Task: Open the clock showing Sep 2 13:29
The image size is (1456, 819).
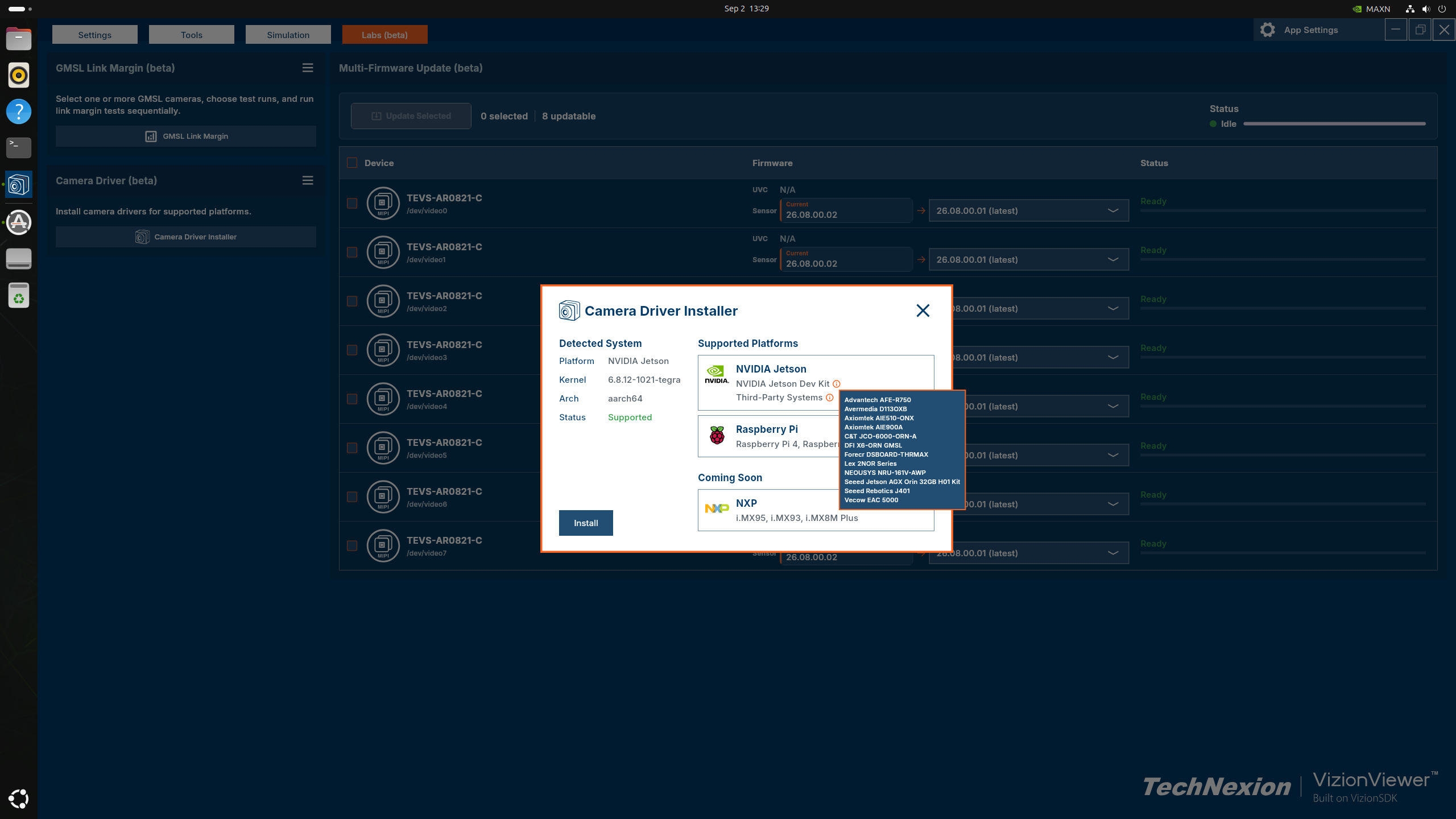Action: click(x=747, y=9)
